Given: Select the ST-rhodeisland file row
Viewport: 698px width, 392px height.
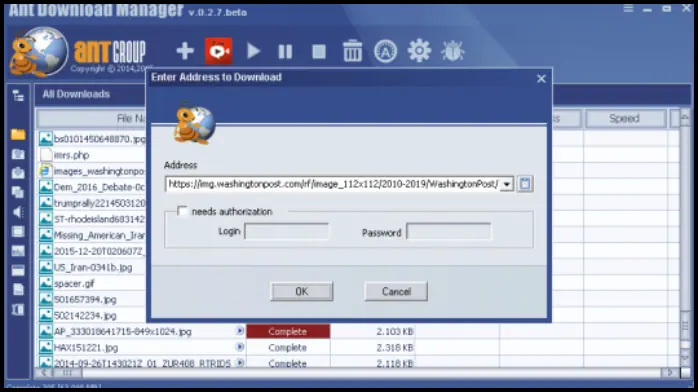Looking at the screenshot, I should tap(92, 219).
